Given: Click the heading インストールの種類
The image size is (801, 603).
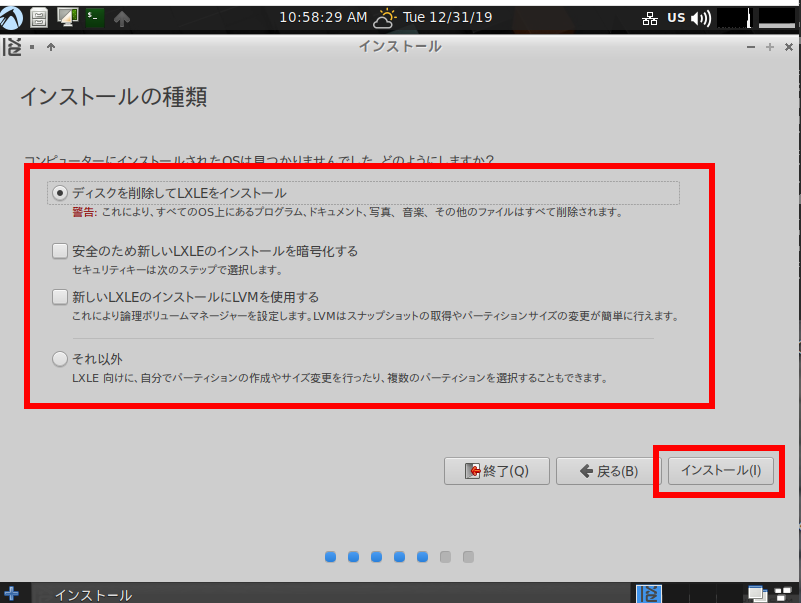Looking at the screenshot, I should pos(113,97).
